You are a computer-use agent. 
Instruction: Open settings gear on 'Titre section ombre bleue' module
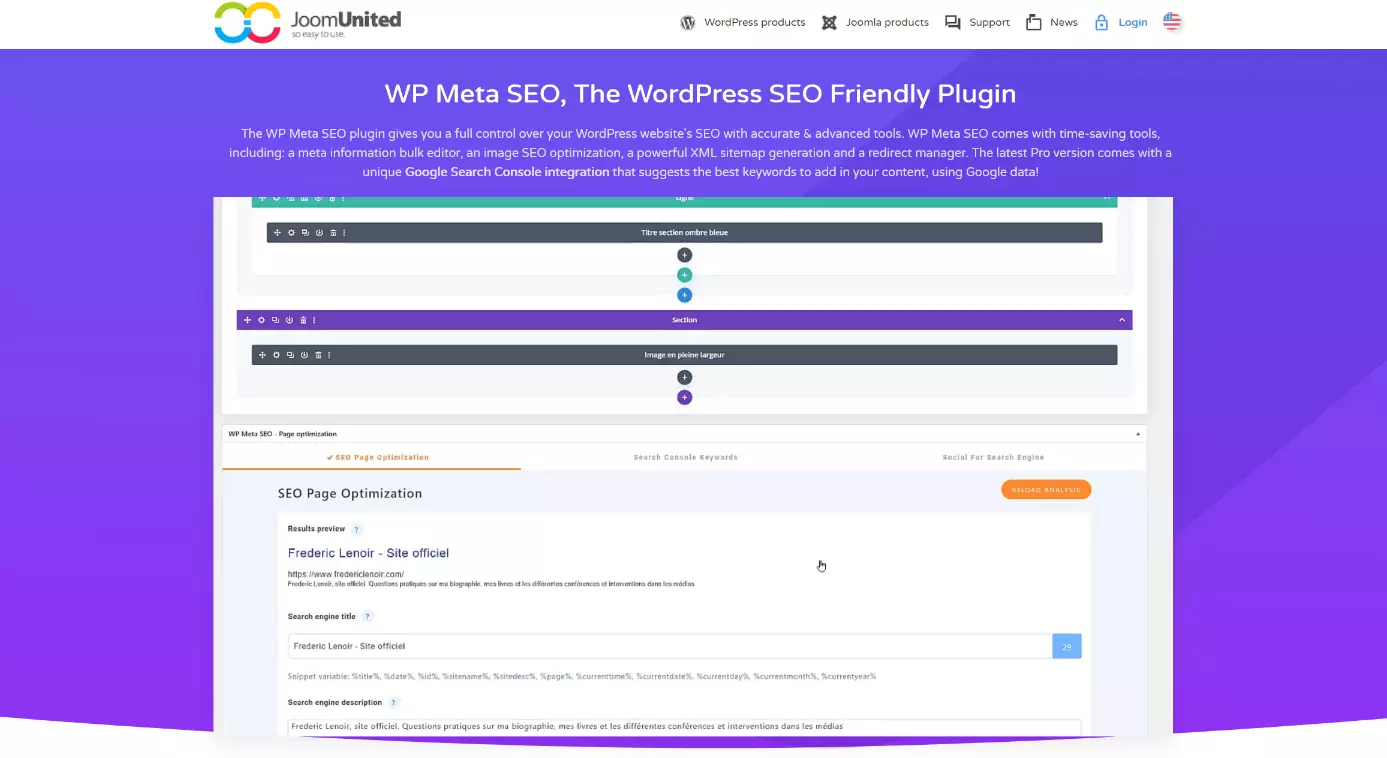click(291, 233)
